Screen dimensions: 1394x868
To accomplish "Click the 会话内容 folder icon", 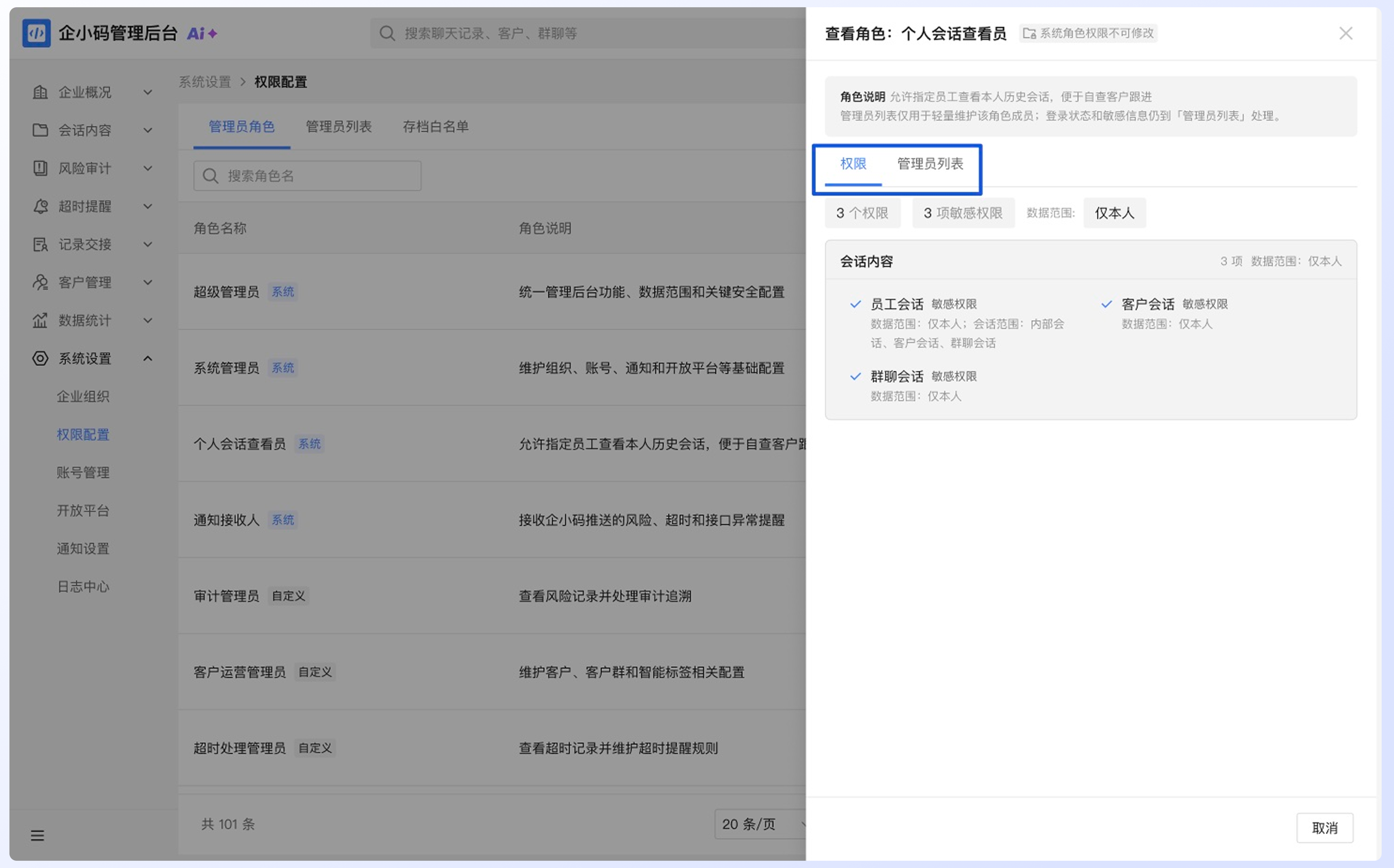I will [40, 130].
